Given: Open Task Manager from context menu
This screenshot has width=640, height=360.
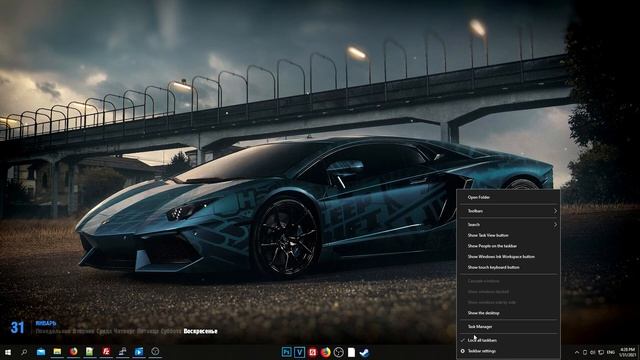Looking at the screenshot, I should coord(508,327).
